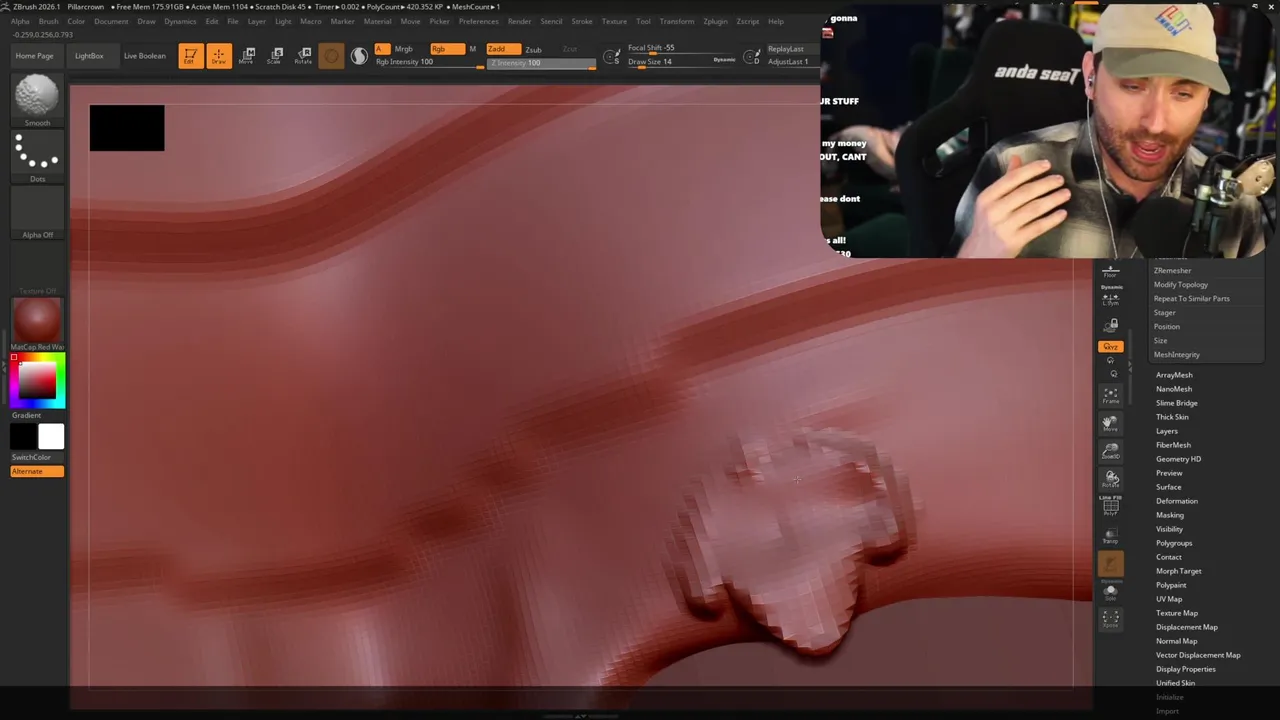Click the Xpose icon
1280x720 pixels.
pyautogui.click(x=1111, y=620)
